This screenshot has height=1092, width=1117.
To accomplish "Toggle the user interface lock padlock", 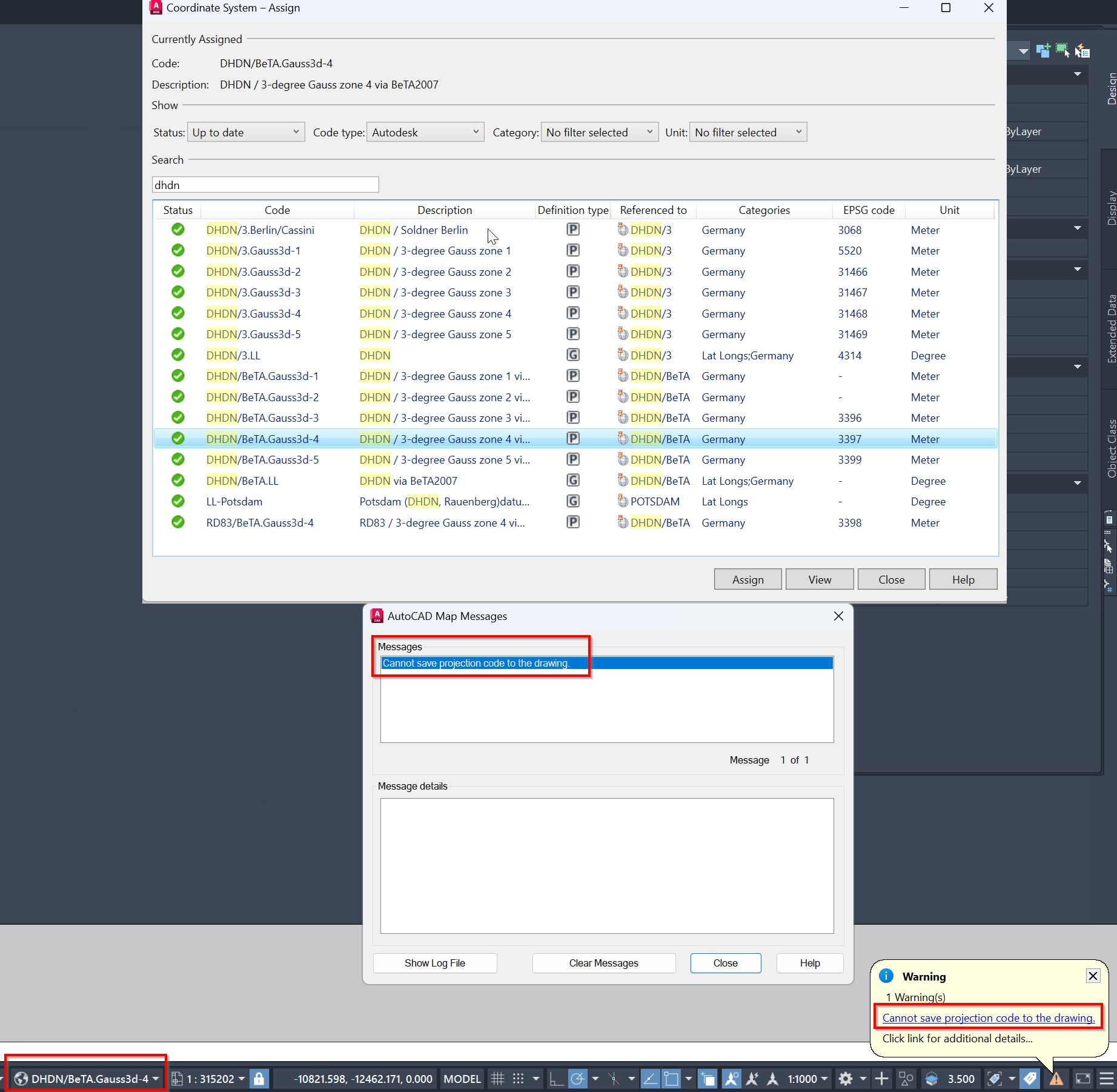I will [259, 1079].
